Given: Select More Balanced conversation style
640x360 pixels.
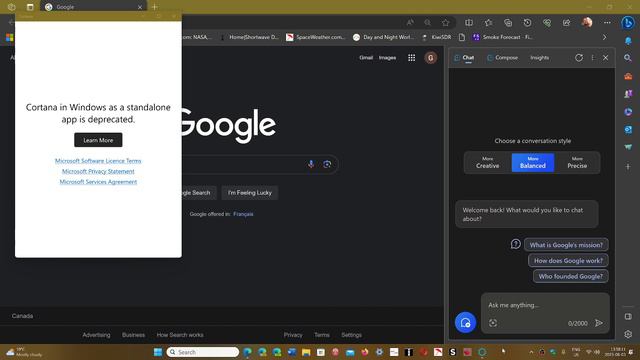Looking at the screenshot, I should pos(533,162).
